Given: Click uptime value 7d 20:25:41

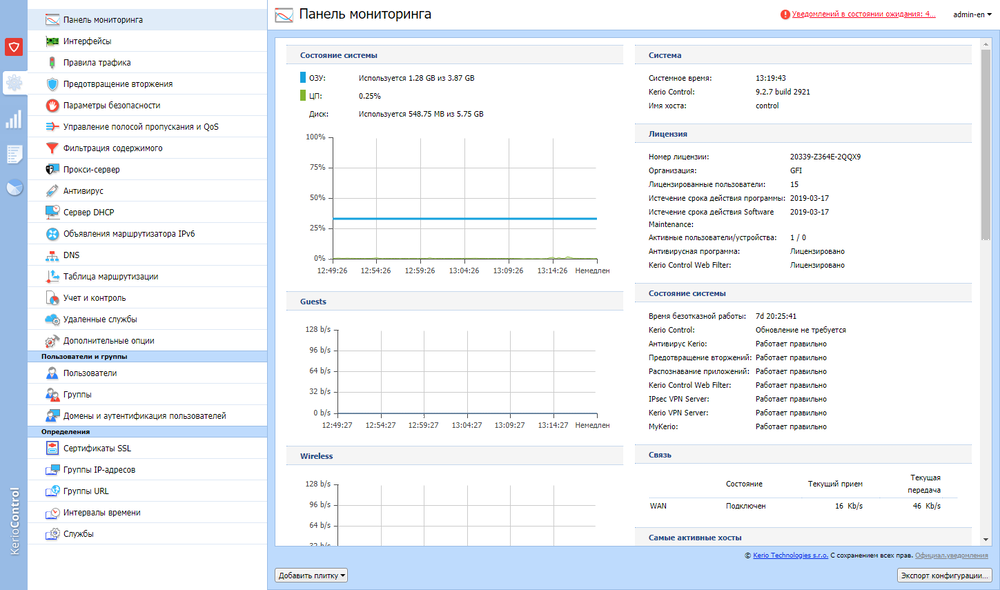Looking at the screenshot, I should [x=776, y=316].
